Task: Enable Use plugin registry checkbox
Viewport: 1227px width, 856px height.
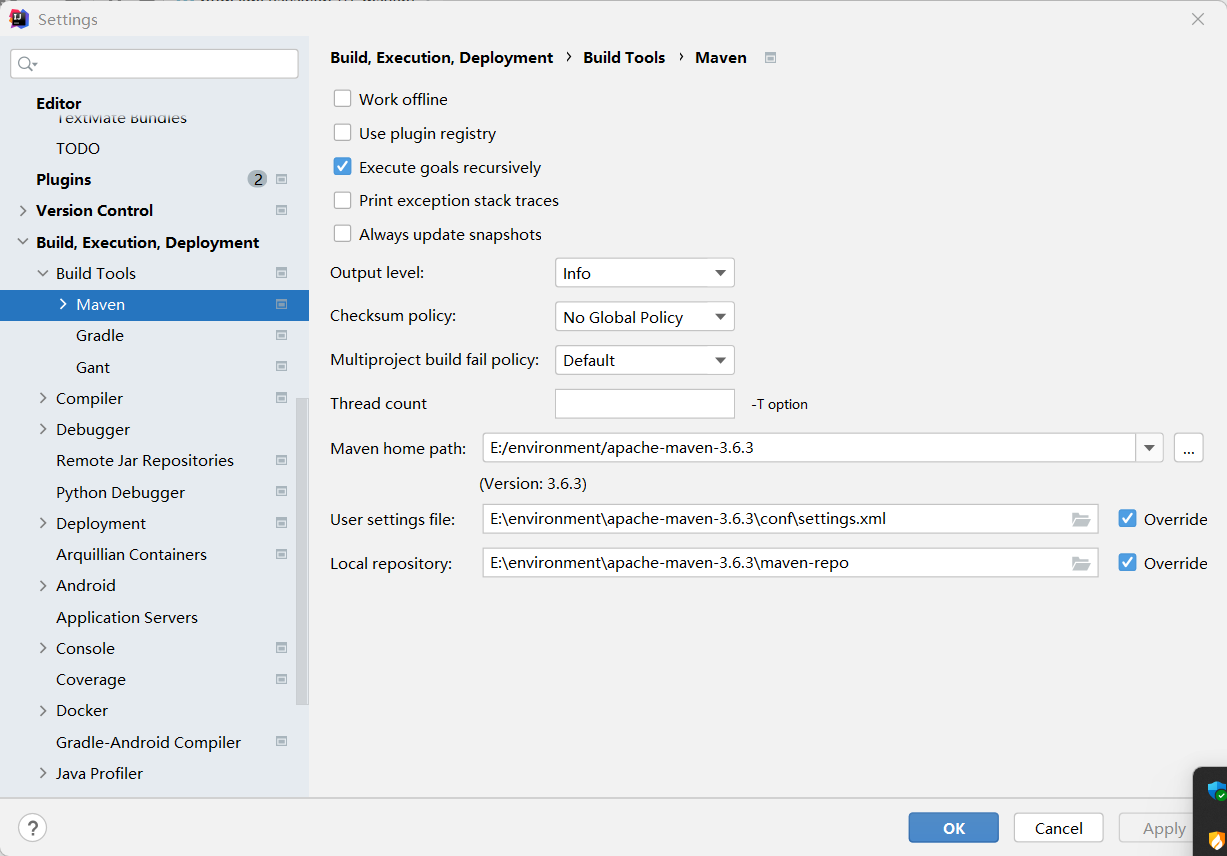Action: point(343,133)
